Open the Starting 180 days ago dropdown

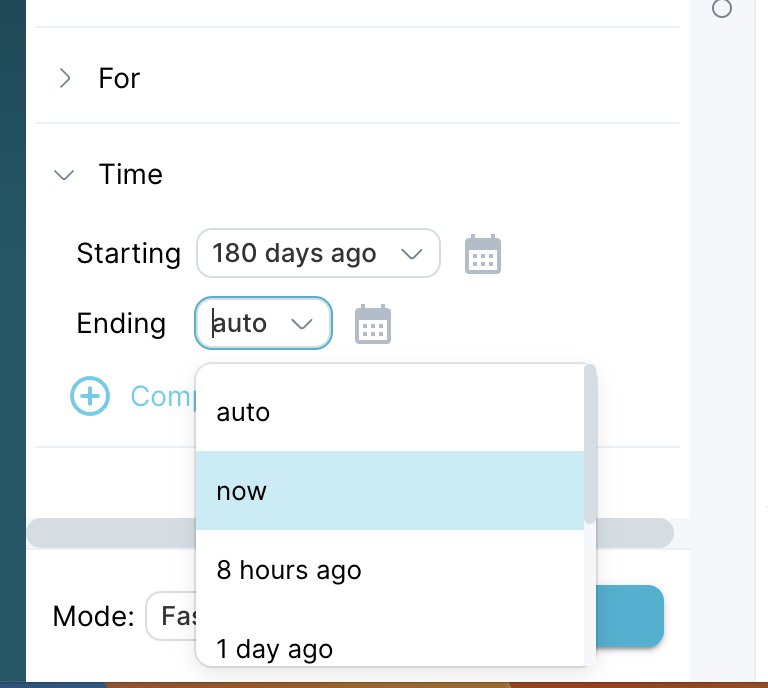click(x=318, y=253)
